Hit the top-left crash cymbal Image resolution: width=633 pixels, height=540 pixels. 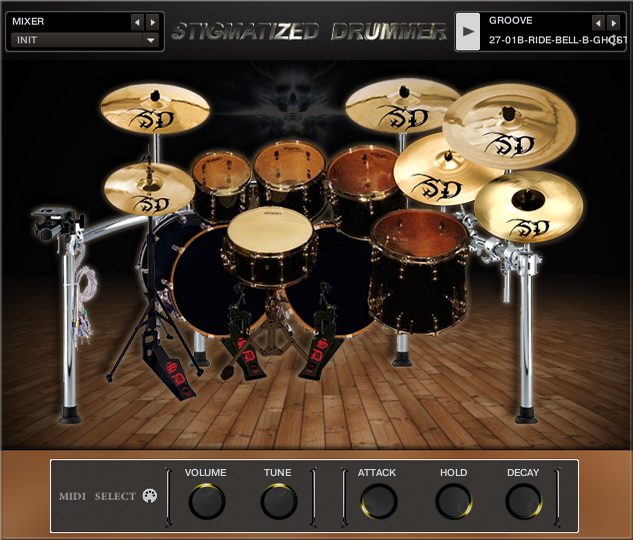pyautogui.click(x=155, y=108)
